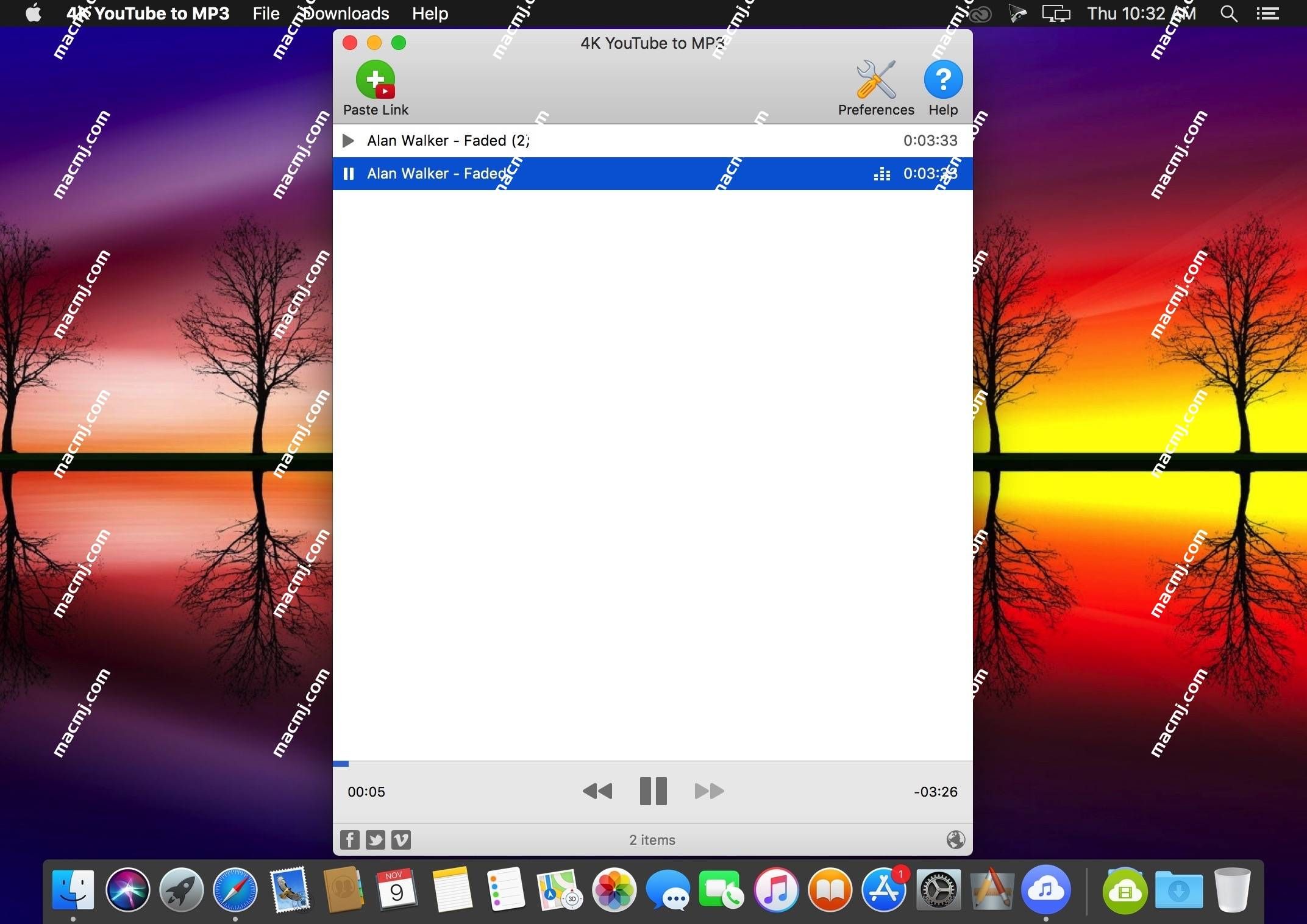Click the Paste Link button
This screenshot has width=1307, height=924.
[376, 89]
